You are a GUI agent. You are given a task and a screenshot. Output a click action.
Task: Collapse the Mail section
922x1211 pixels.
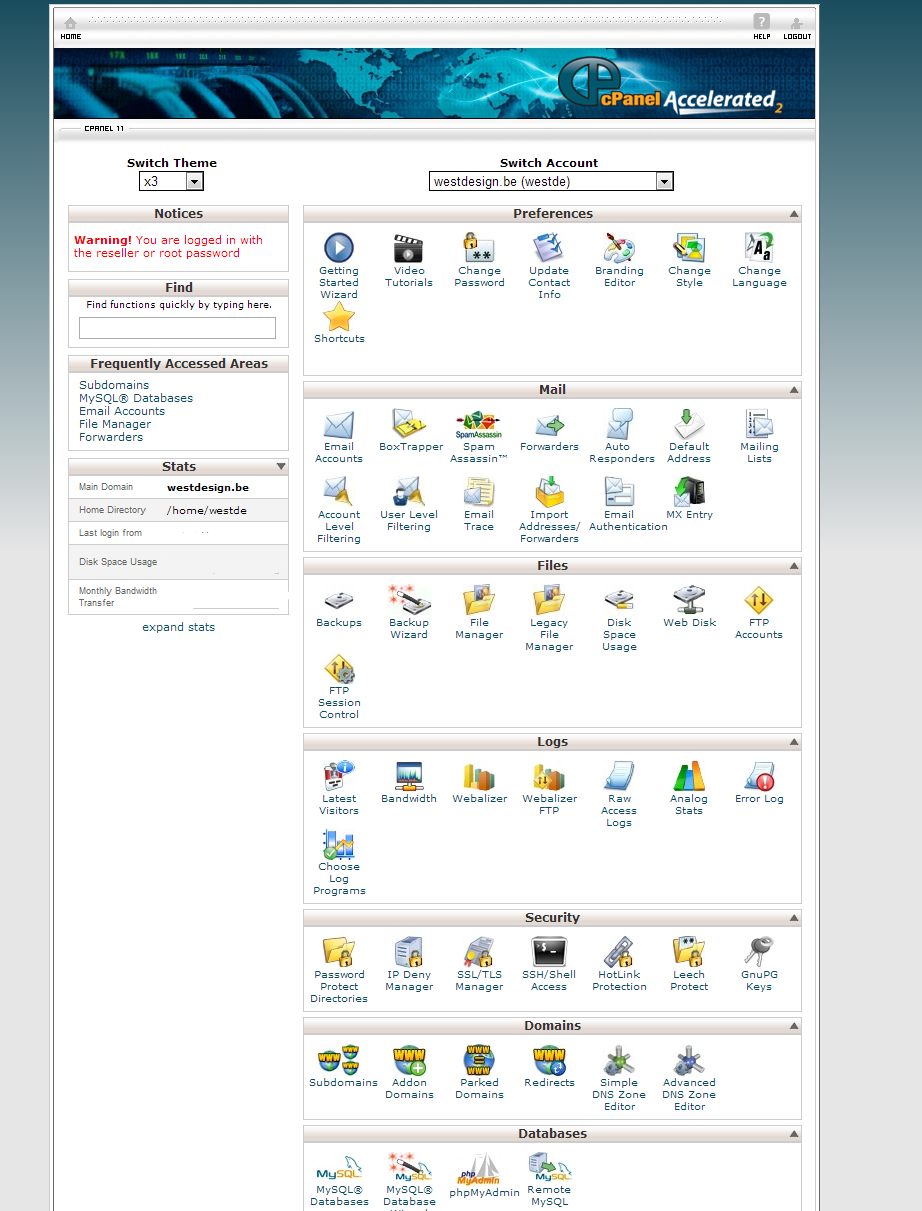794,390
